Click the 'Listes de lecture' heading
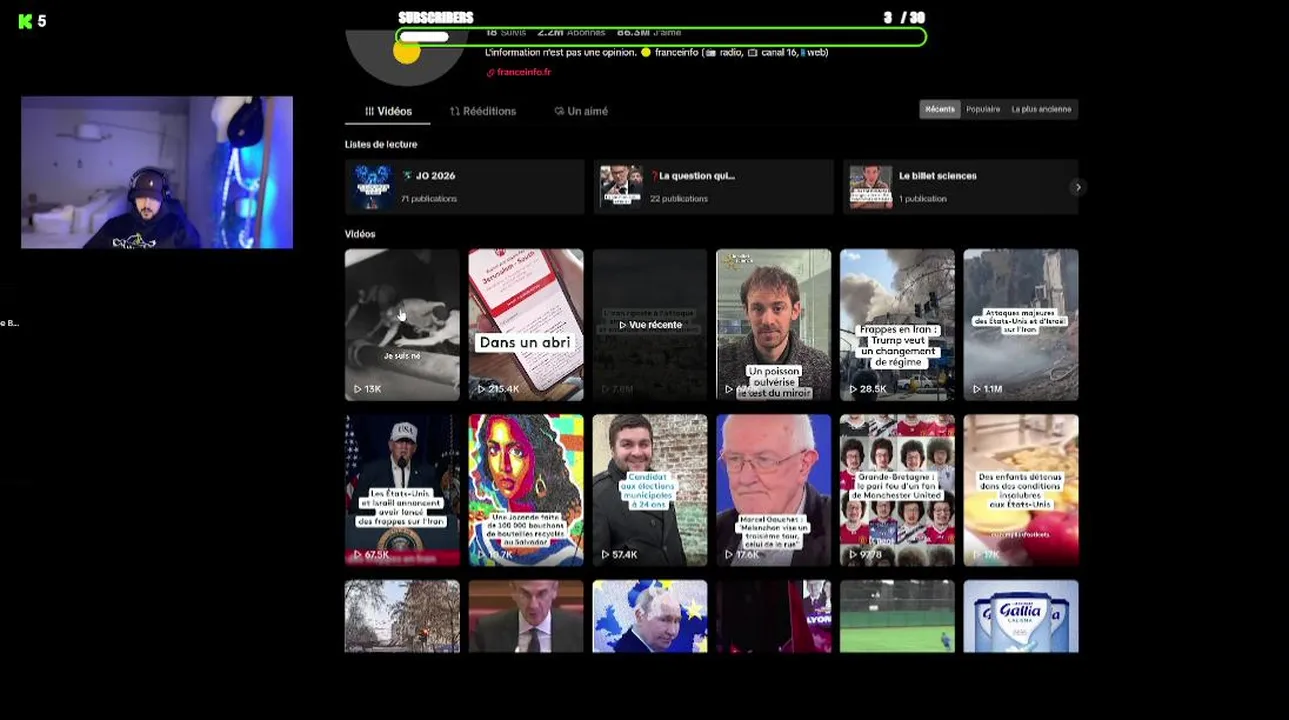The image size is (1289, 720). pyautogui.click(x=381, y=144)
